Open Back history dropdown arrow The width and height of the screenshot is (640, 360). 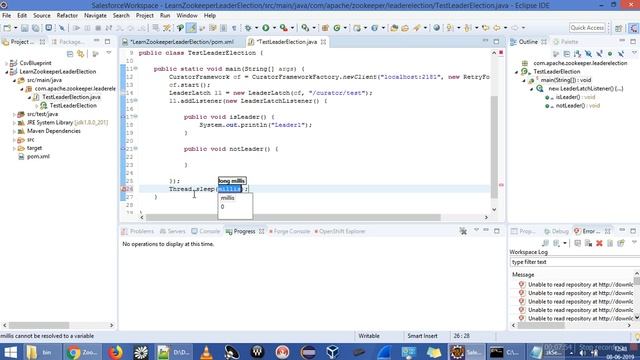[x=505, y=28]
